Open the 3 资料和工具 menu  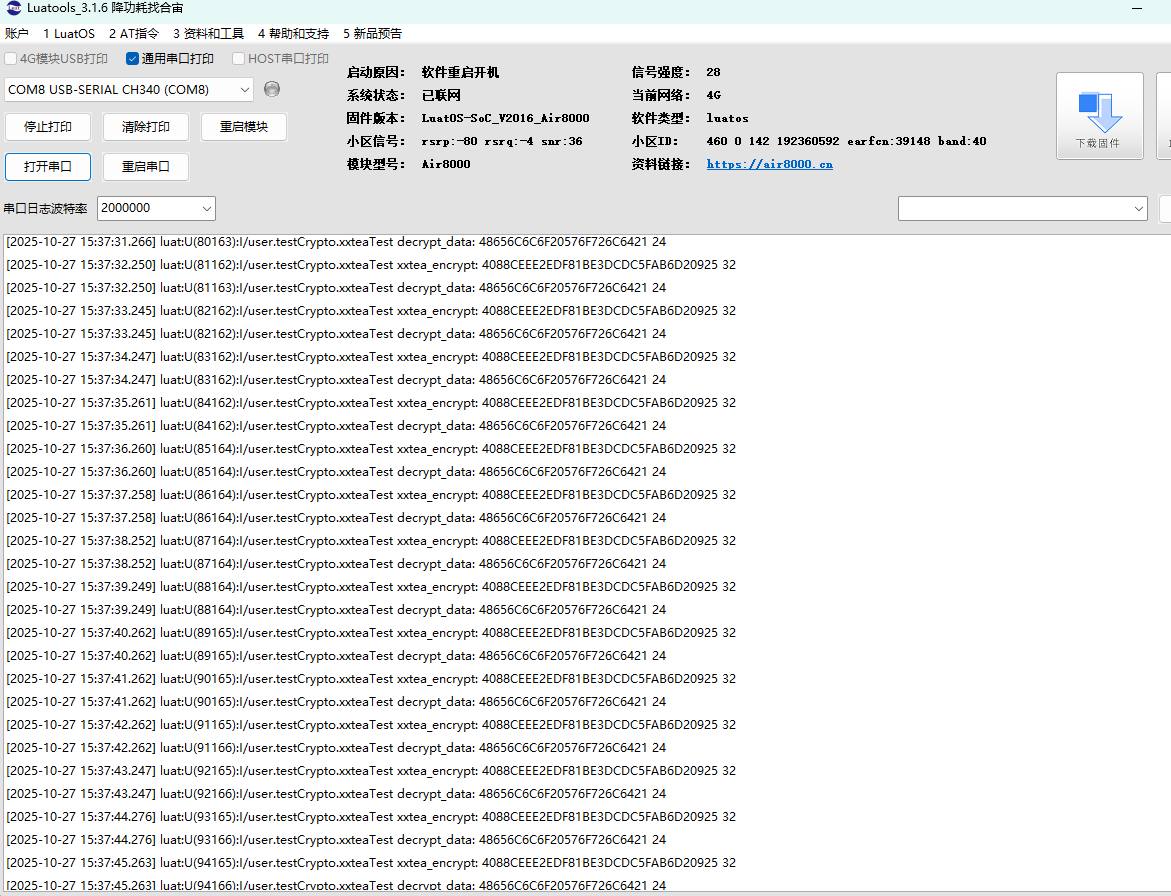click(x=208, y=33)
